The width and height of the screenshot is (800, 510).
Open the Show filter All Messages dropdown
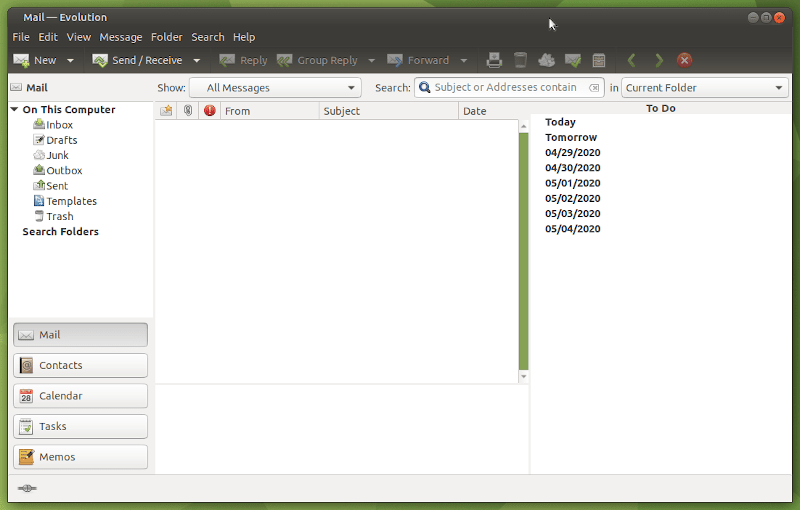[275, 88]
